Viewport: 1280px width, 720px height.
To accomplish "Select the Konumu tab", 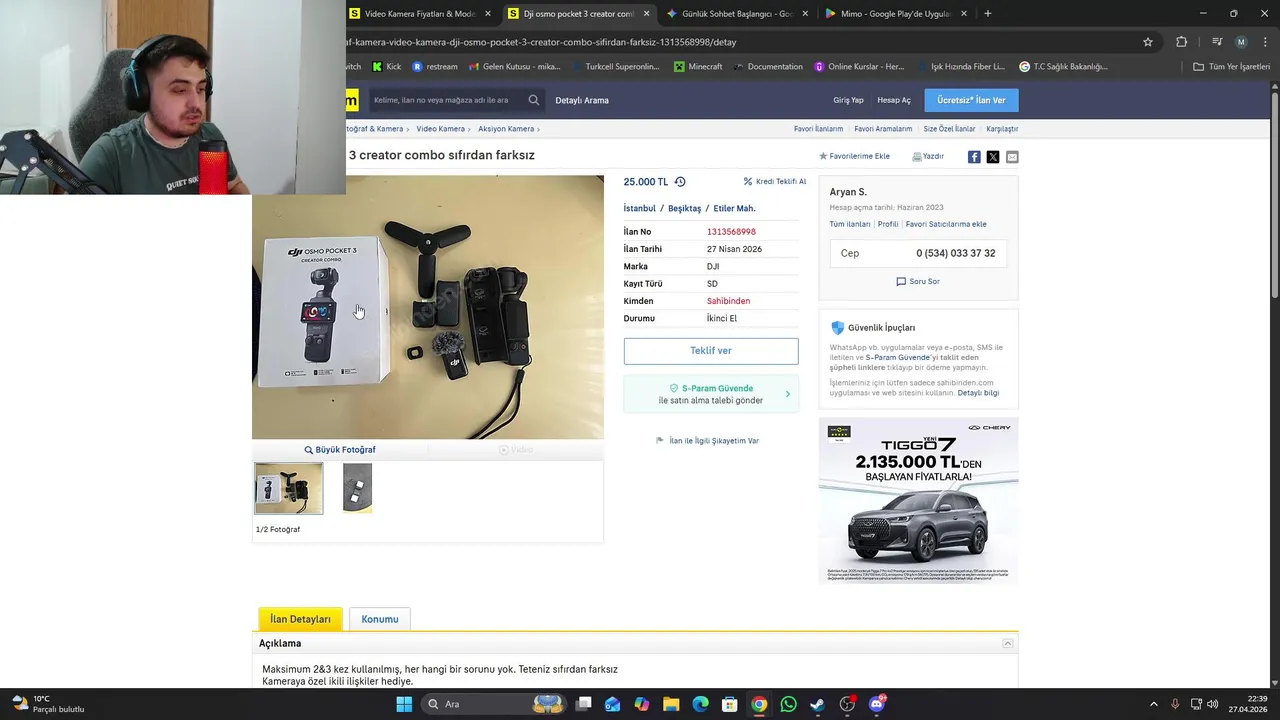I will pos(380,619).
